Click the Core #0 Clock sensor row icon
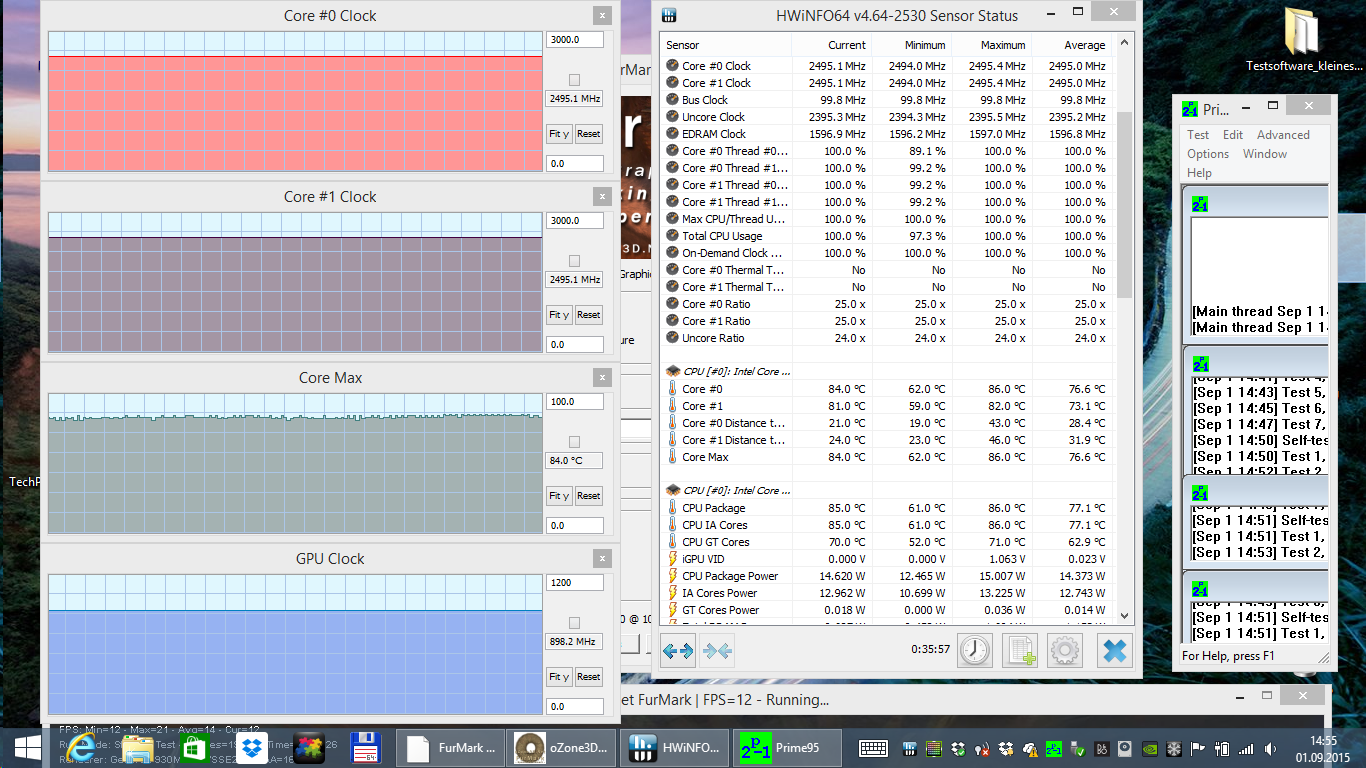The image size is (1366, 768). (672, 66)
